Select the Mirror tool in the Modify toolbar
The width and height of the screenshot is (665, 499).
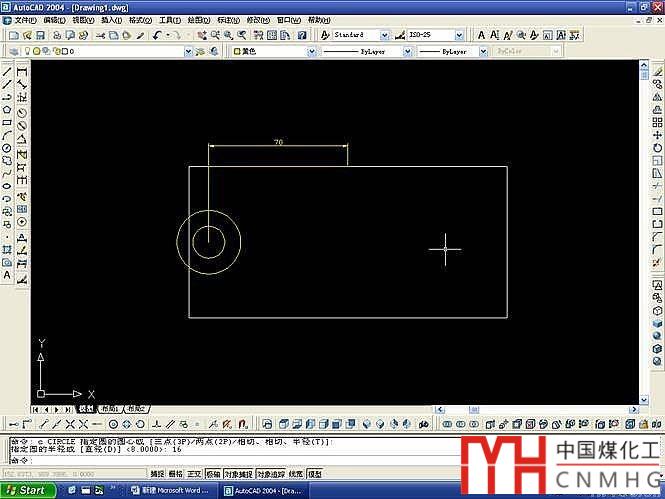(657, 98)
